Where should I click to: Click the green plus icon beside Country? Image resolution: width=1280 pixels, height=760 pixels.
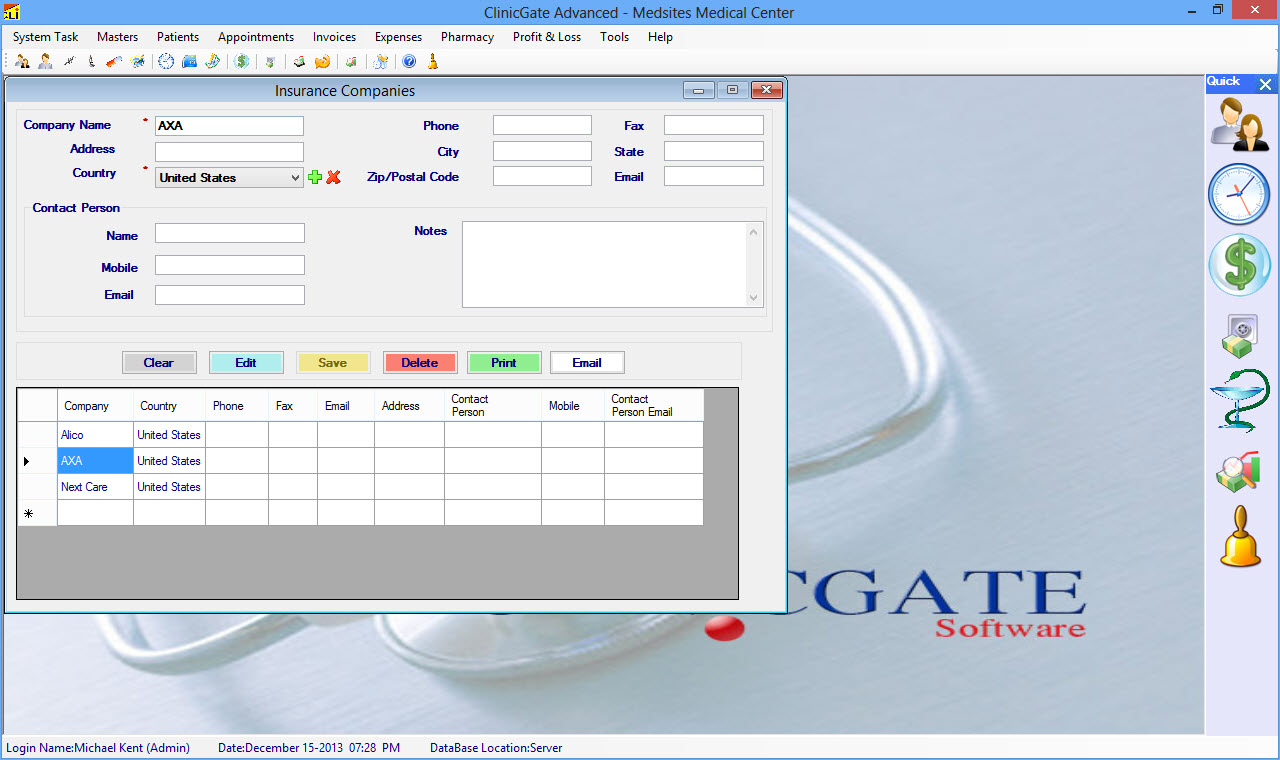click(x=315, y=177)
